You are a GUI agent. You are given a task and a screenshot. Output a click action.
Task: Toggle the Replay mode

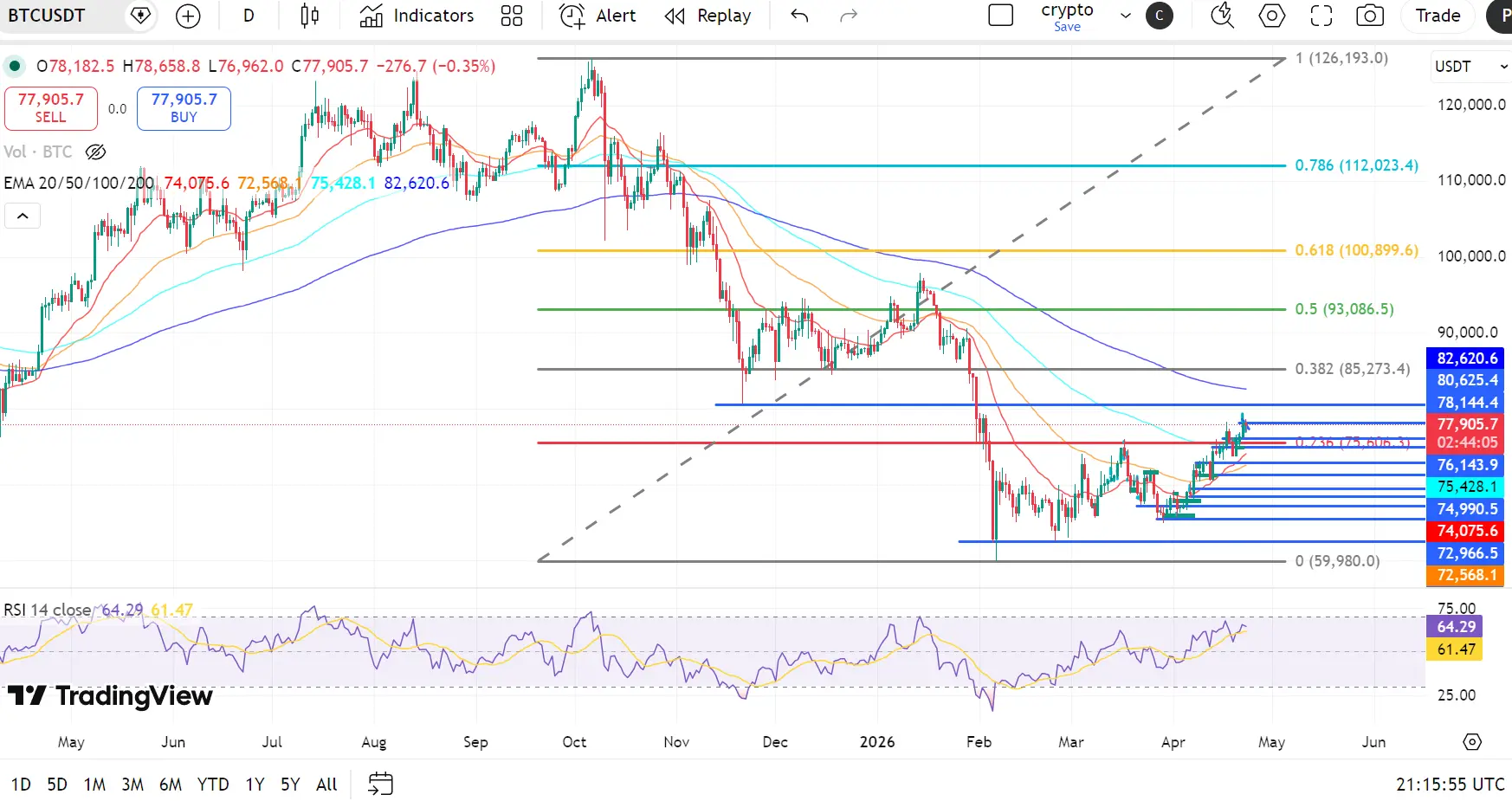coord(708,16)
